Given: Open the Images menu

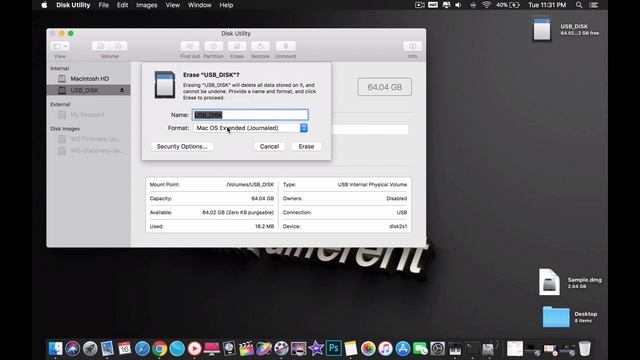Looking at the screenshot, I should (x=147, y=5).
